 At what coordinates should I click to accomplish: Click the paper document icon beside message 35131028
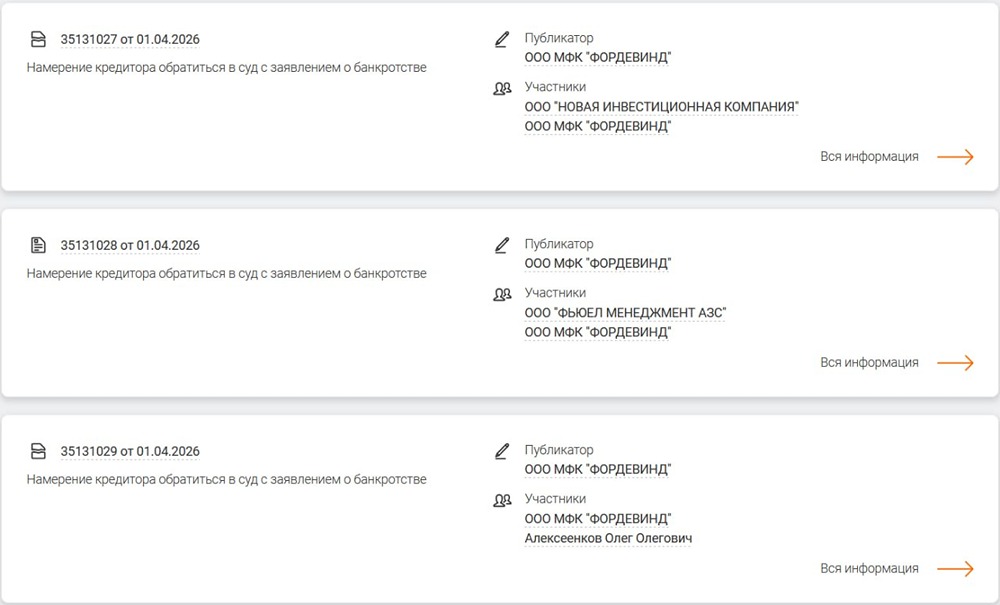click(x=39, y=244)
